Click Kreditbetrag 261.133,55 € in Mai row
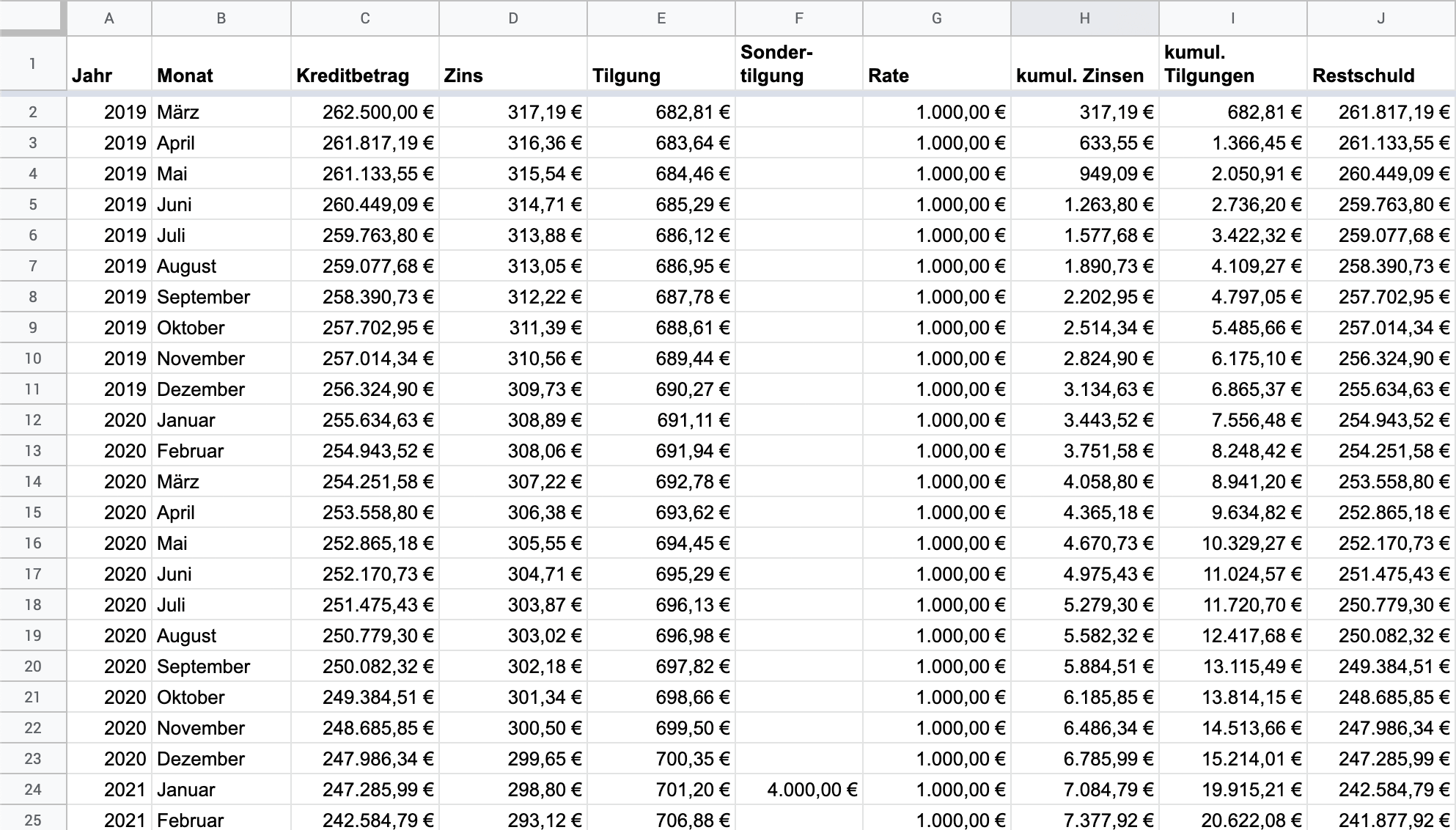The image size is (1456, 830). 365,174
